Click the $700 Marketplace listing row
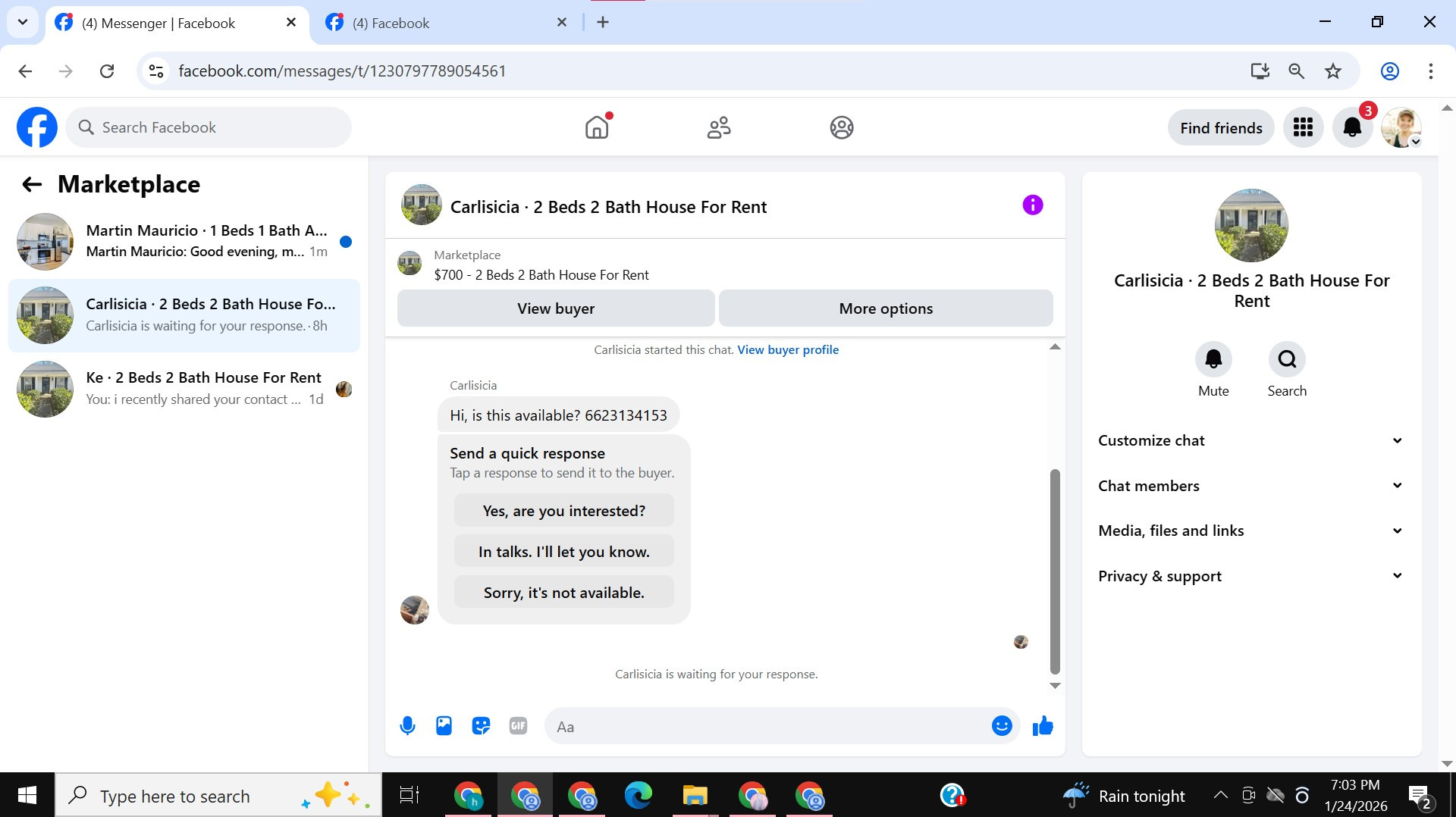Screen dimensions: 1456x817 pyautogui.click(x=725, y=265)
